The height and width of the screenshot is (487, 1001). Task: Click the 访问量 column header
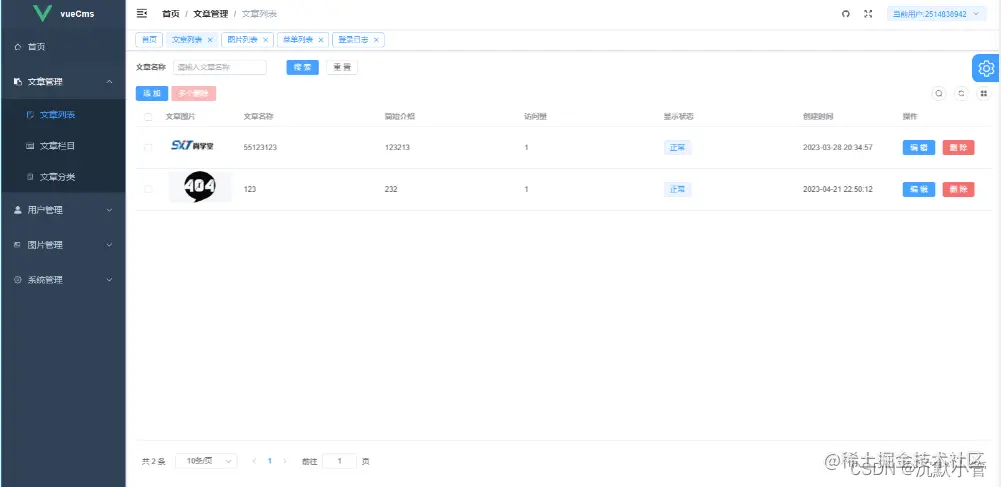pyautogui.click(x=535, y=117)
